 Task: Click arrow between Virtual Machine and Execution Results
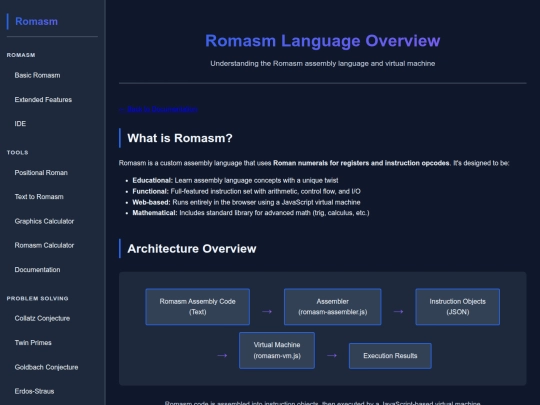click(x=332, y=355)
